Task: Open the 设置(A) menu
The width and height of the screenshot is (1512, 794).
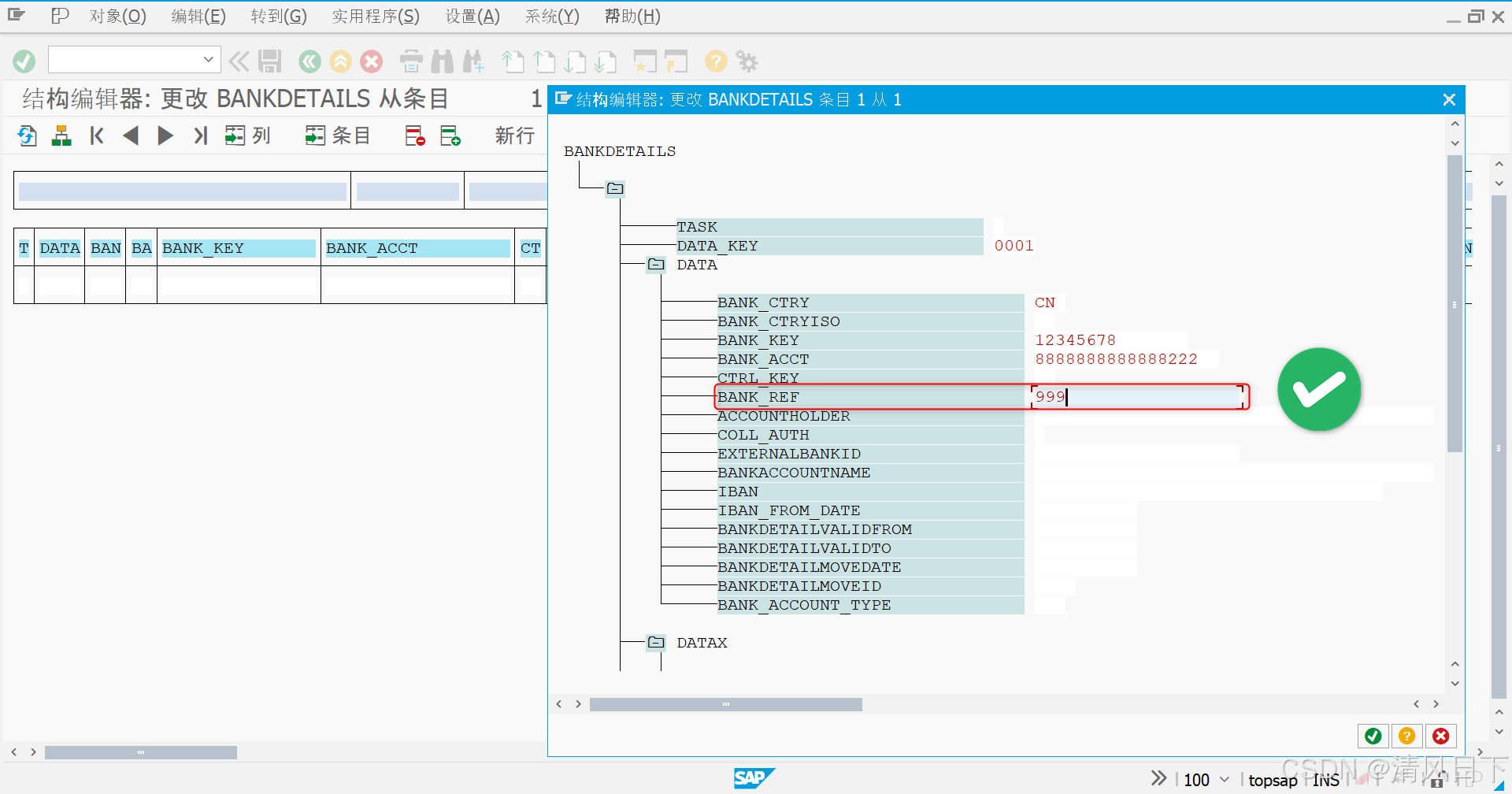Action: pos(472,16)
